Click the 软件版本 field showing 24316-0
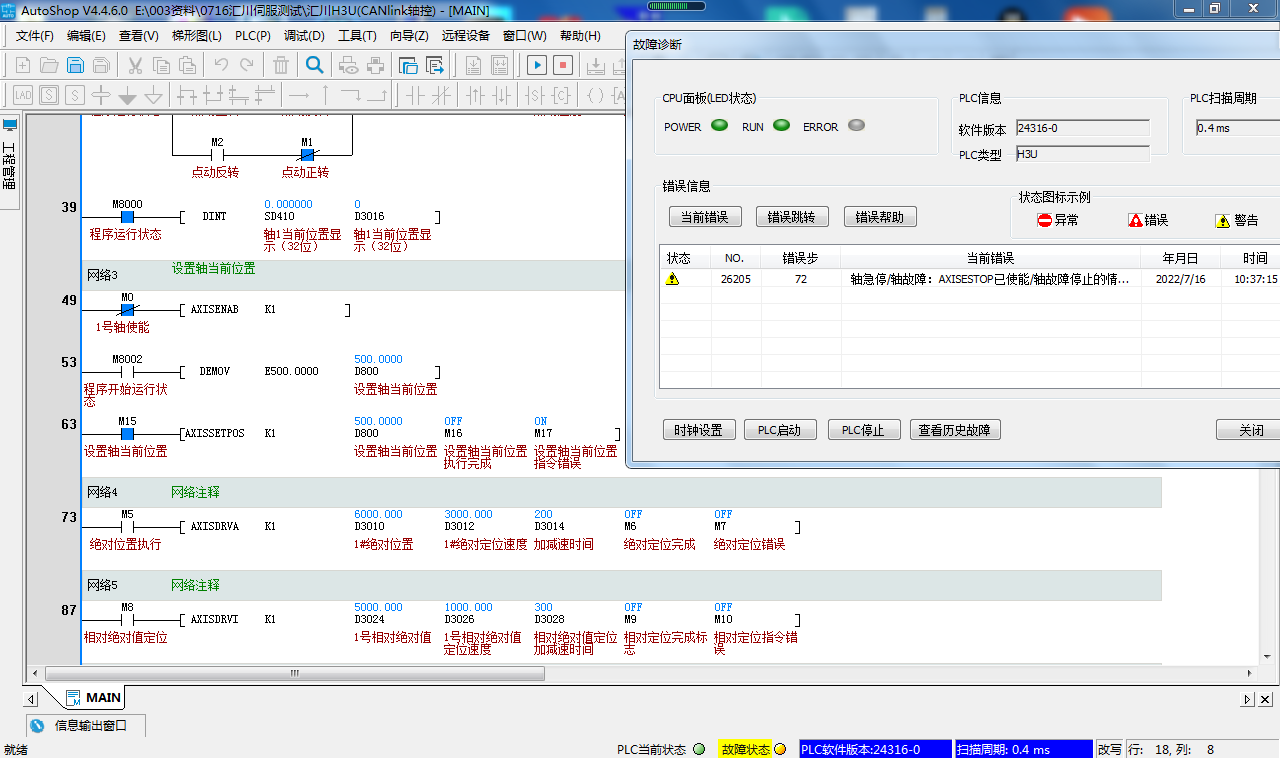The width and height of the screenshot is (1280, 758). click(1083, 128)
